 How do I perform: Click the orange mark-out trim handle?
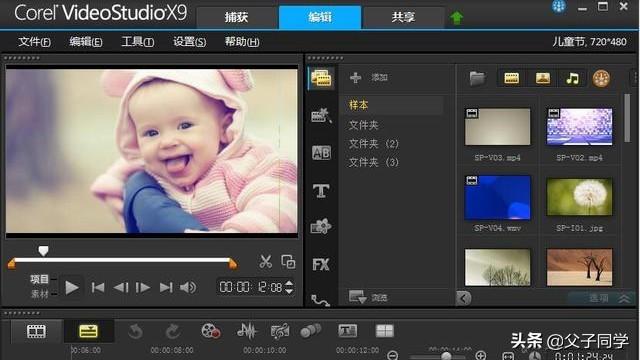tap(233, 264)
